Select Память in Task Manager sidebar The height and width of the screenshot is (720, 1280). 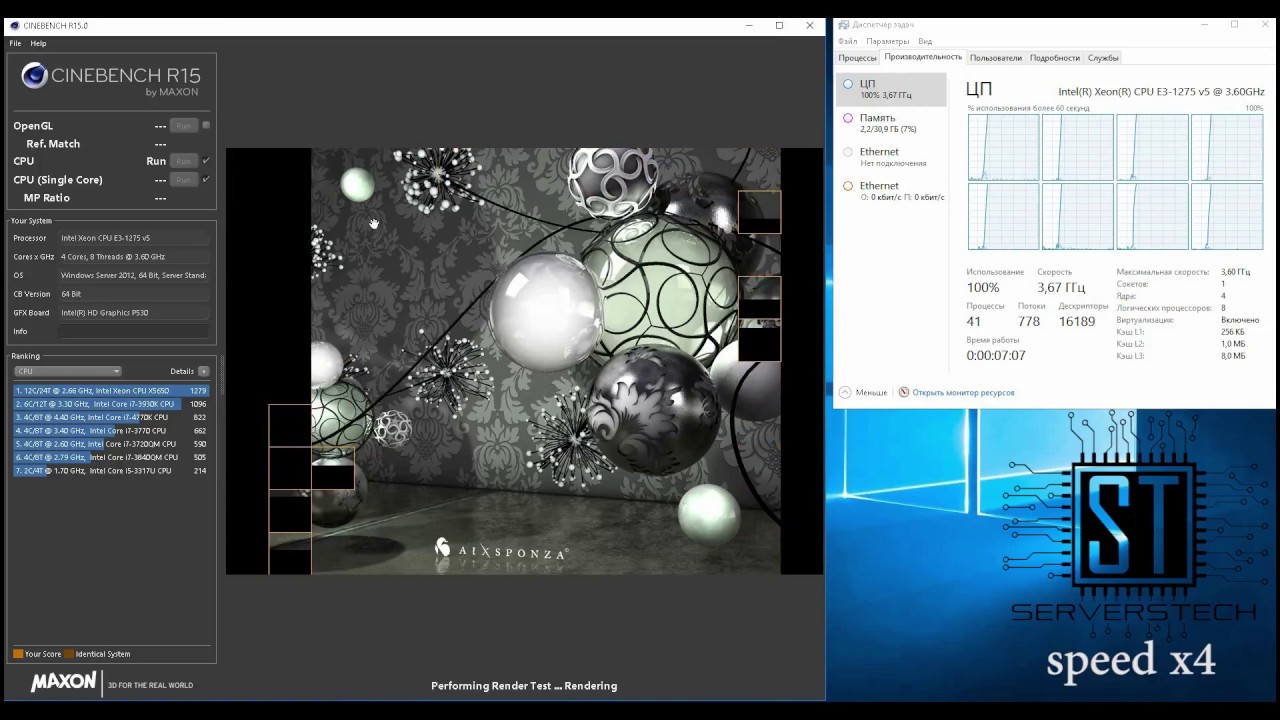tap(891, 123)
